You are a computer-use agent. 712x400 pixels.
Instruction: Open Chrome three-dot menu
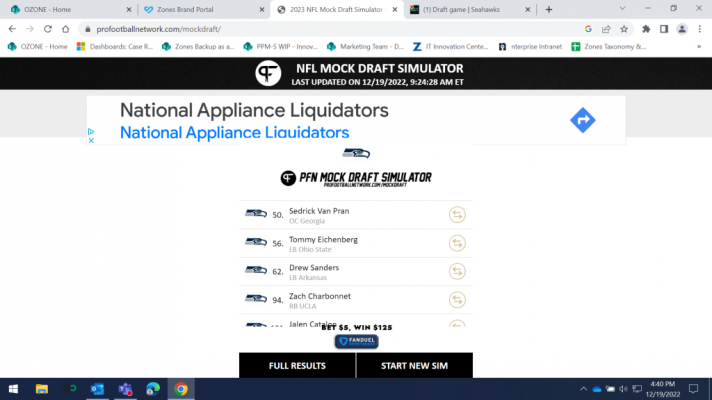700,29
